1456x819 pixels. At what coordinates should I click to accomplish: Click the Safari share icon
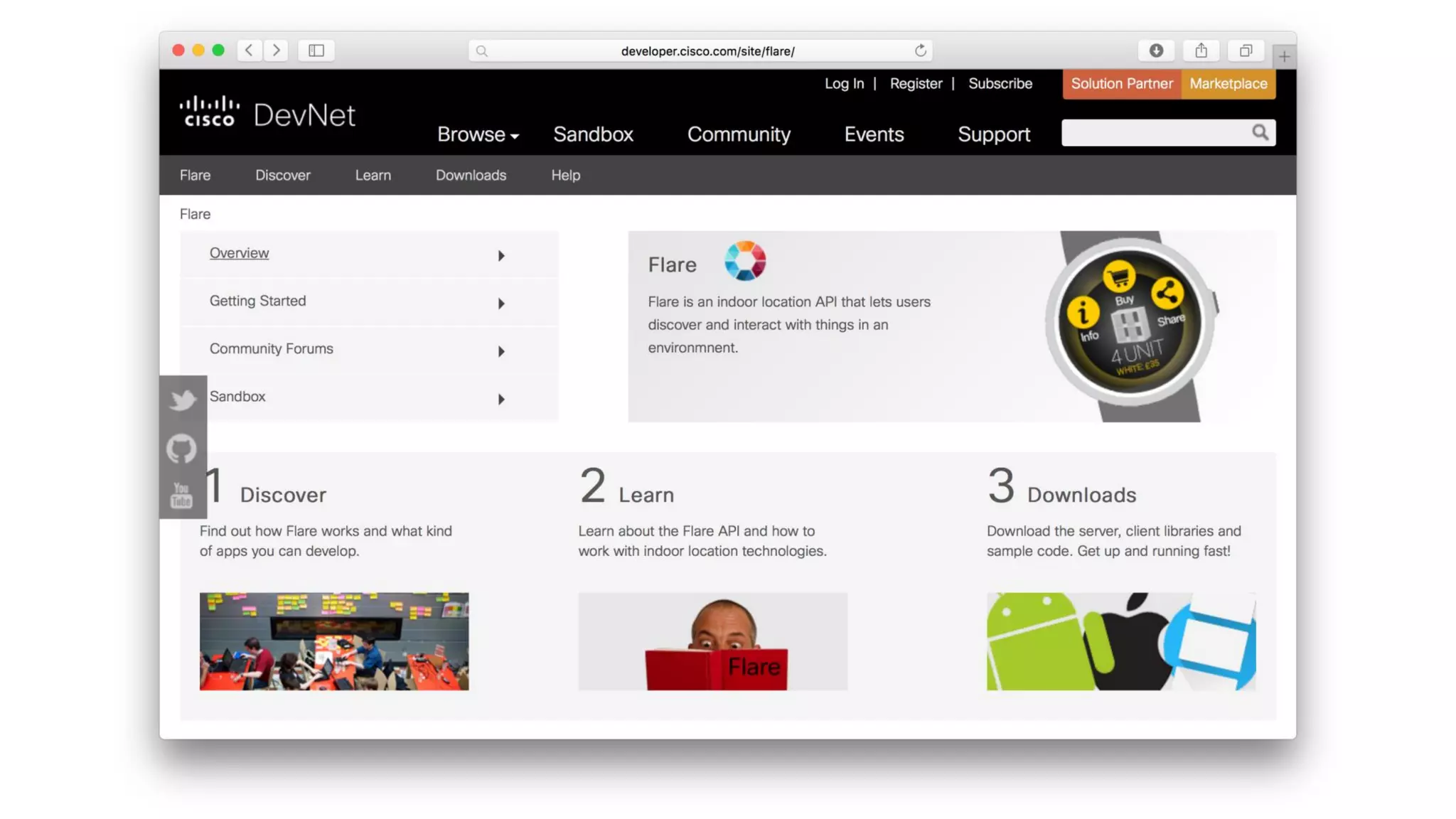tap(1201, 50)
